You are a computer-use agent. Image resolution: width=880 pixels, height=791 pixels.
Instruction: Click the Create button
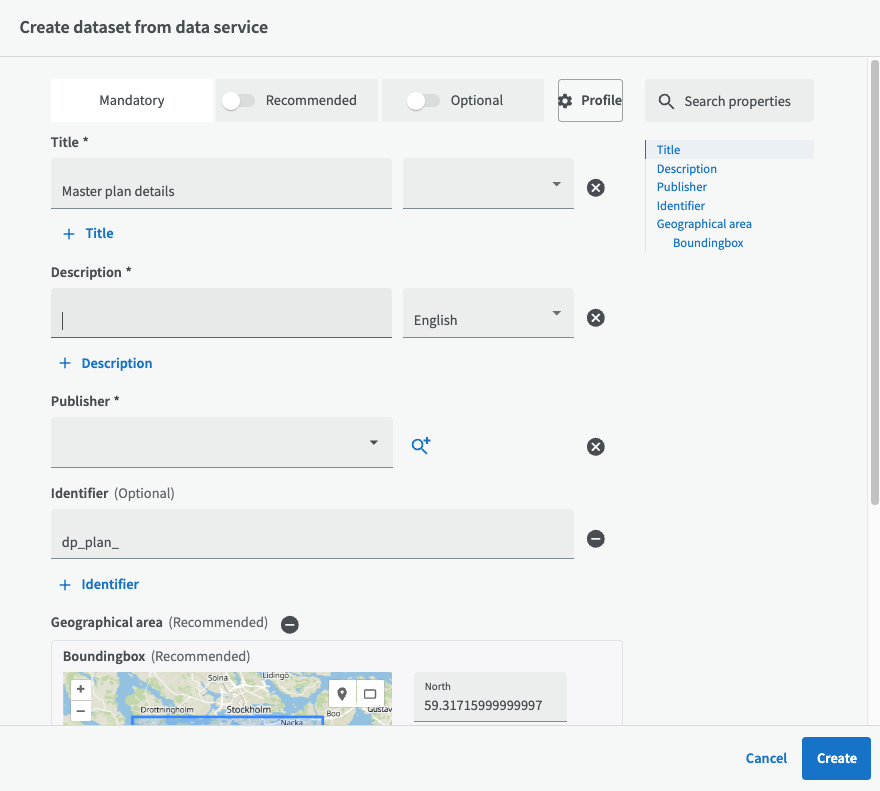(836, 758)
